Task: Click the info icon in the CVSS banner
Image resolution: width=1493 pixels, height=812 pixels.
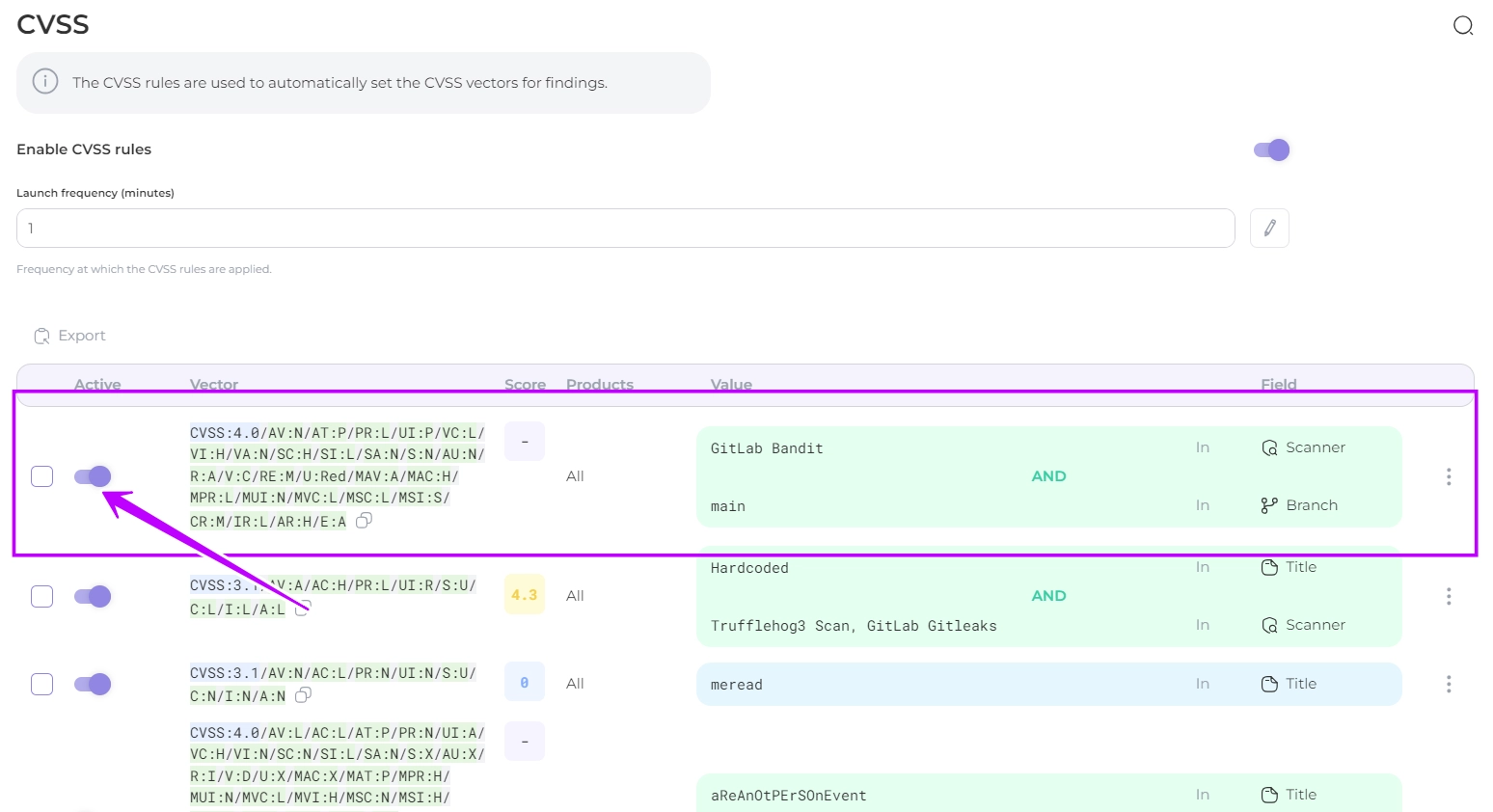Action: pos(45,82)
